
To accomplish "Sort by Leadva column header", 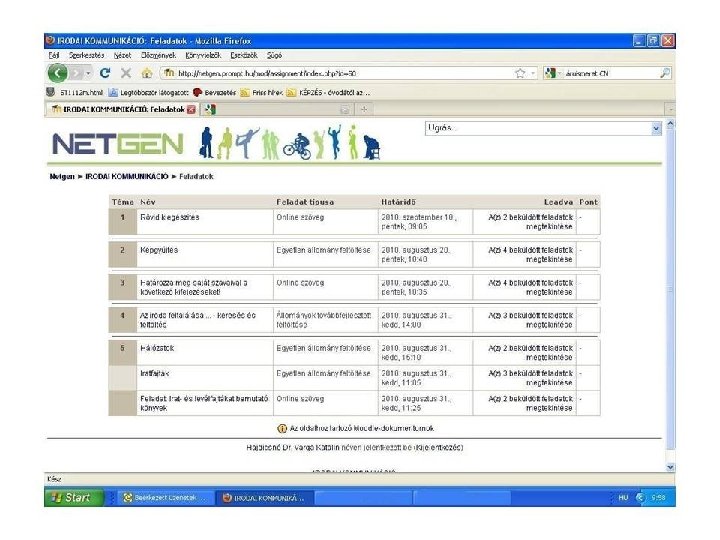I will coord(558,202).
